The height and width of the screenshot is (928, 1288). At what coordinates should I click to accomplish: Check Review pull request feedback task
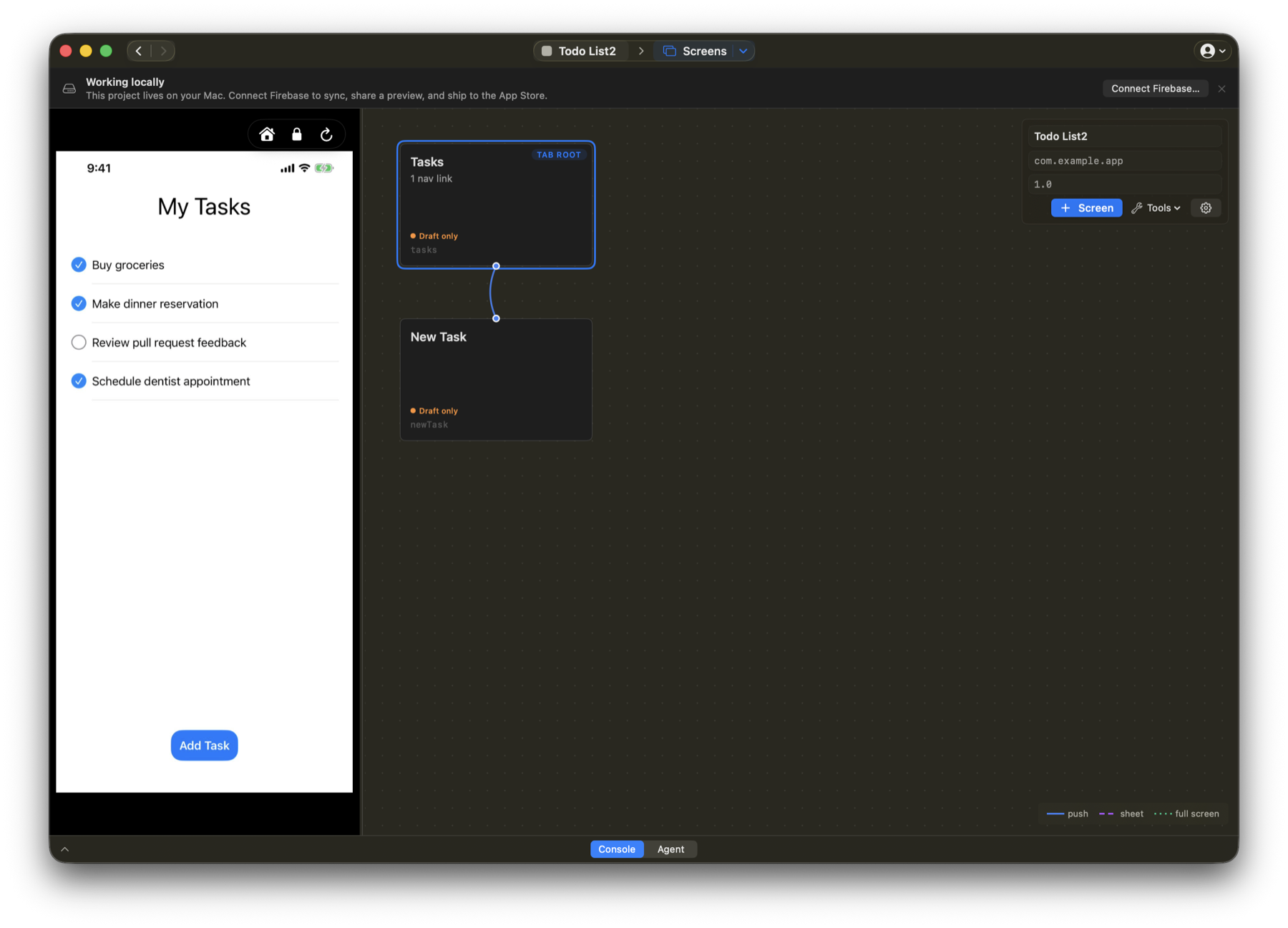[x=79, y=343]
